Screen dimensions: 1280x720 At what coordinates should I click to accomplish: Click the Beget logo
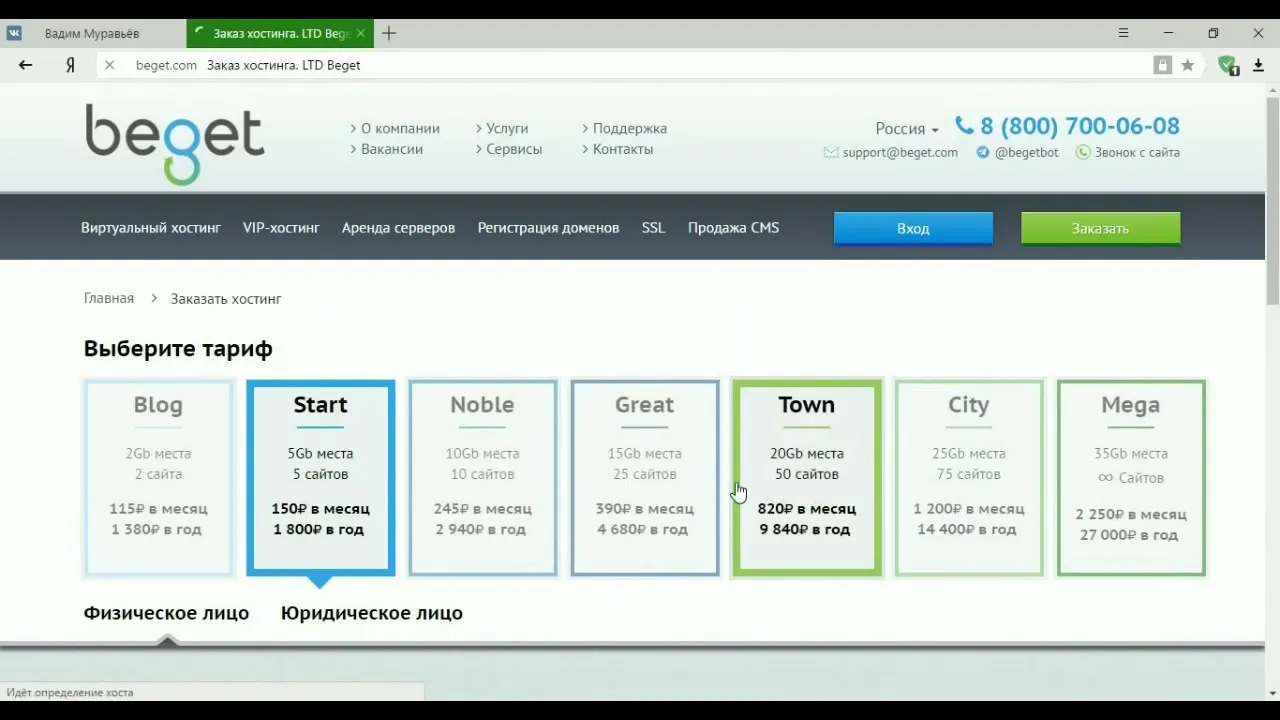tap(175, 144)
